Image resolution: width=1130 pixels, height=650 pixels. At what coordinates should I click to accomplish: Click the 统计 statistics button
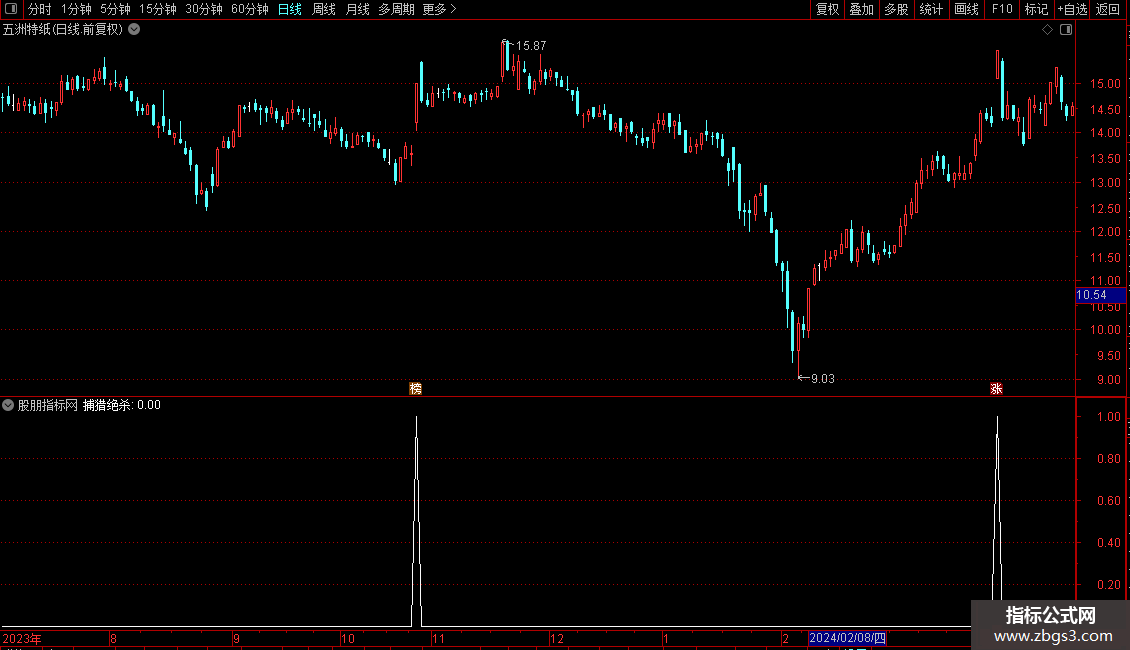click(931, 9)
